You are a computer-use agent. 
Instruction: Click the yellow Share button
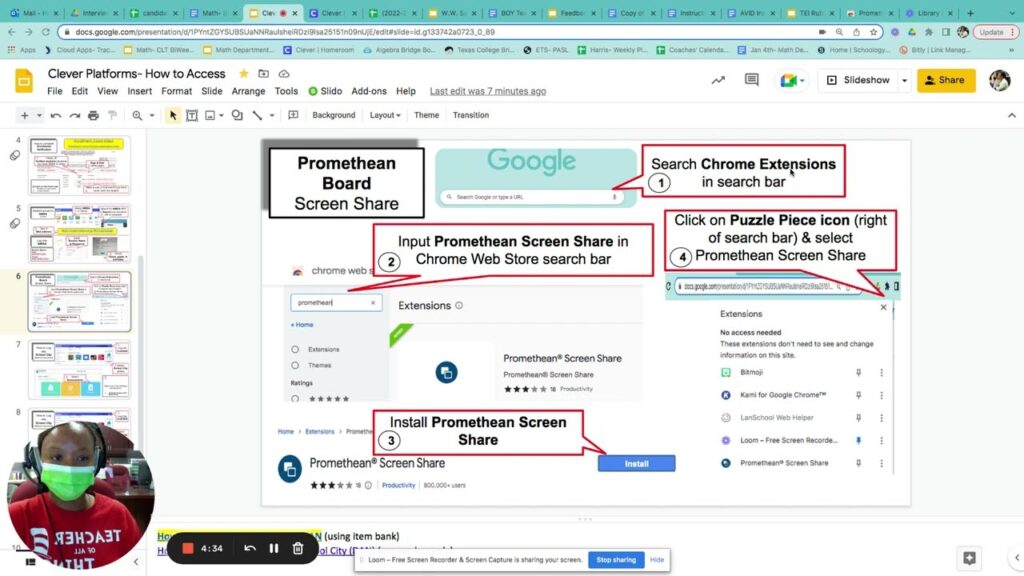click(946, 80)
